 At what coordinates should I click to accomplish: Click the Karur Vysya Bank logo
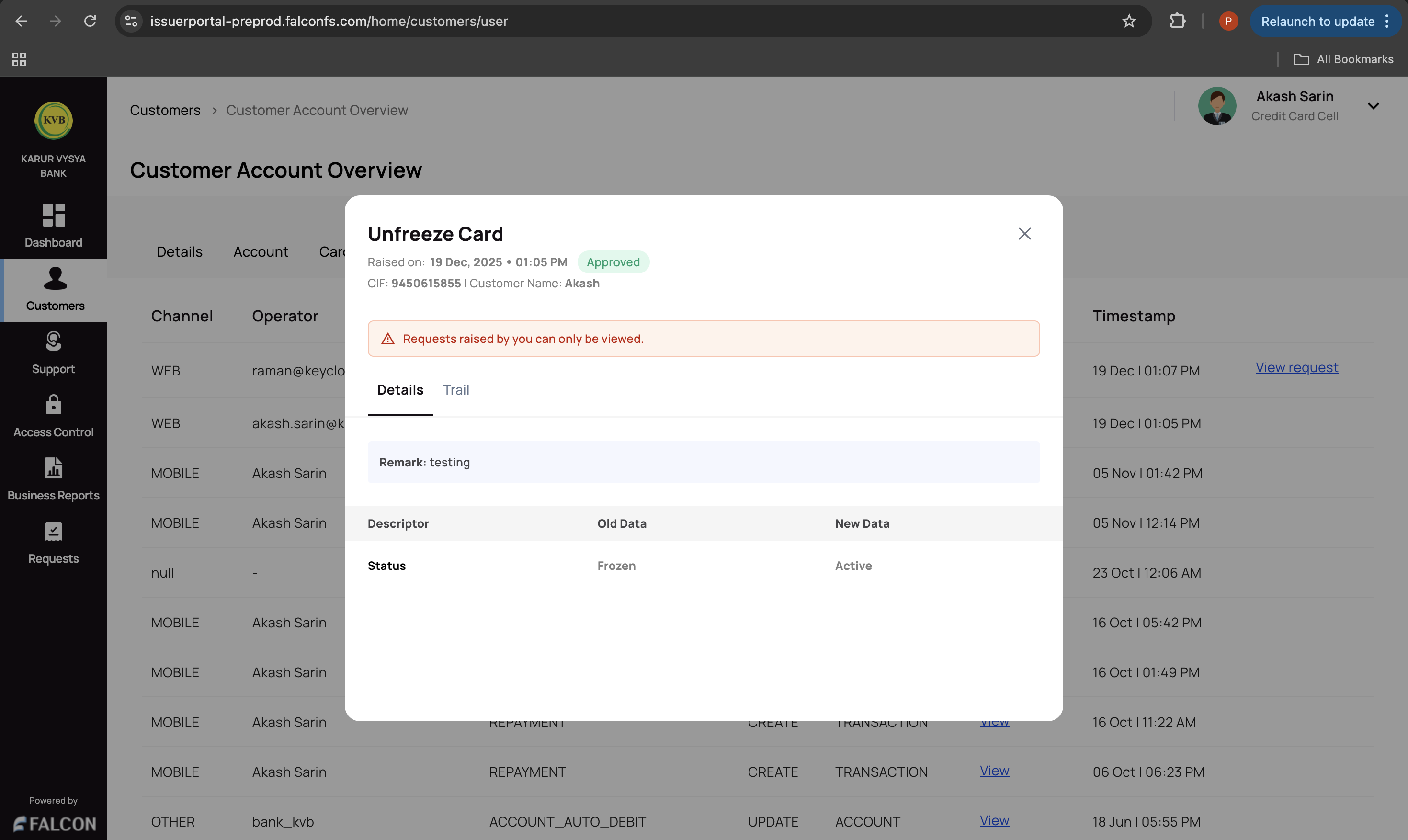(x=54, y=120)
